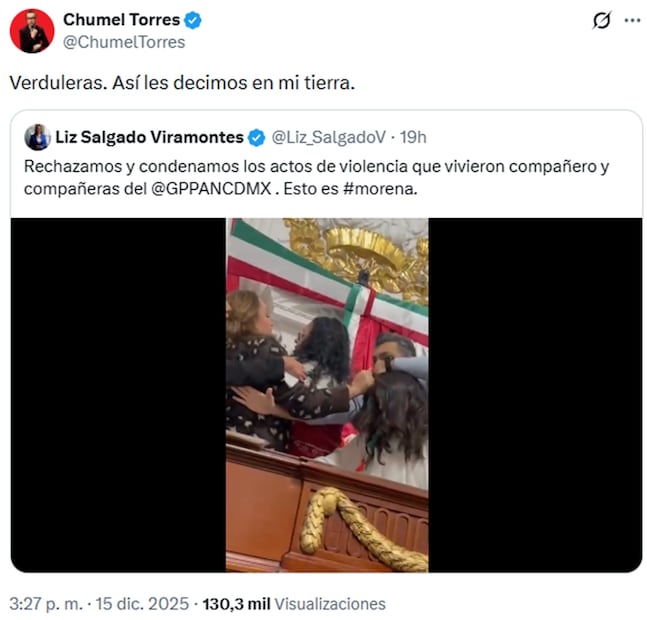Visit the @ChumelTorres handle link

click(x=124, y=42)
